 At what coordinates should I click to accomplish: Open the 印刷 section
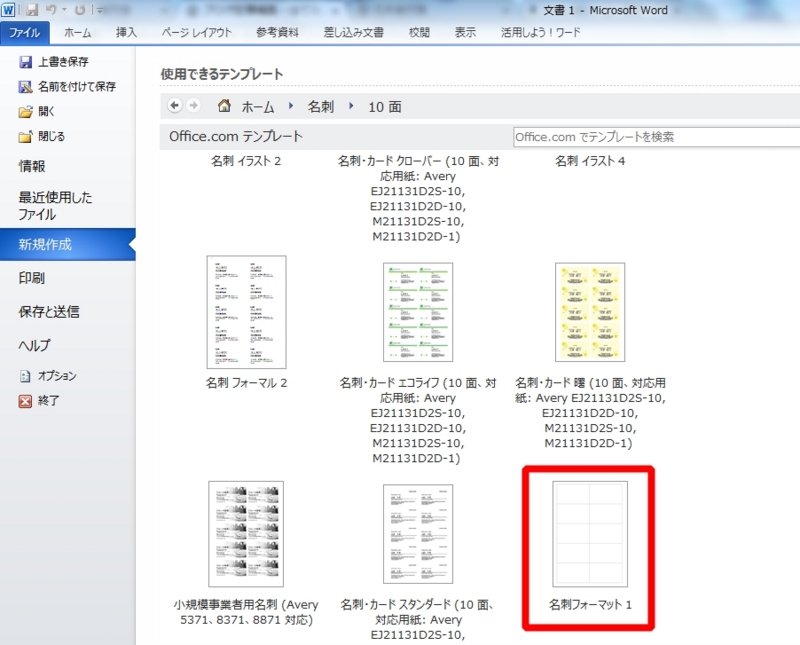(x=32, y=278)
